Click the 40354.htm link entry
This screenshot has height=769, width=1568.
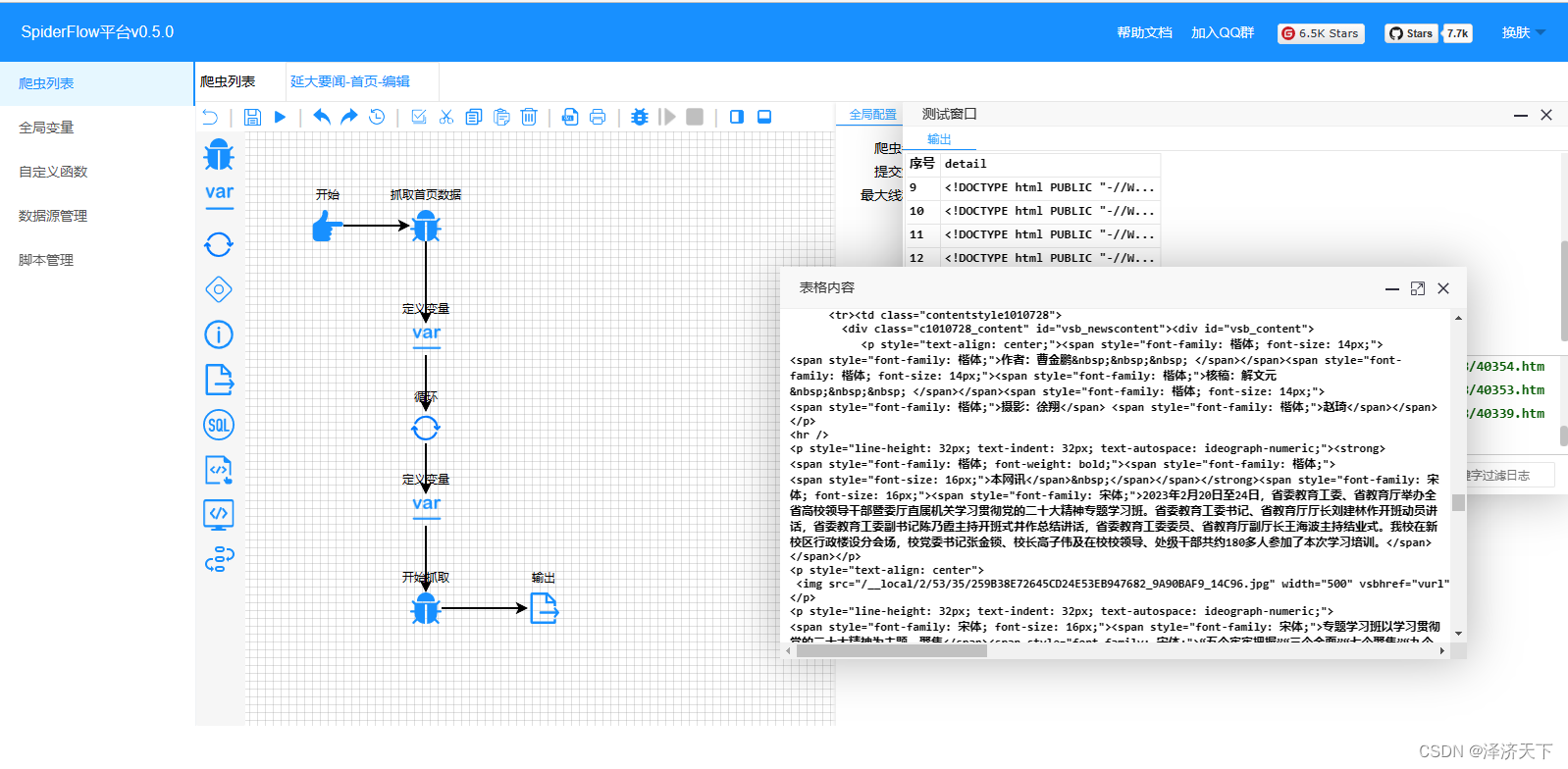1506,366
